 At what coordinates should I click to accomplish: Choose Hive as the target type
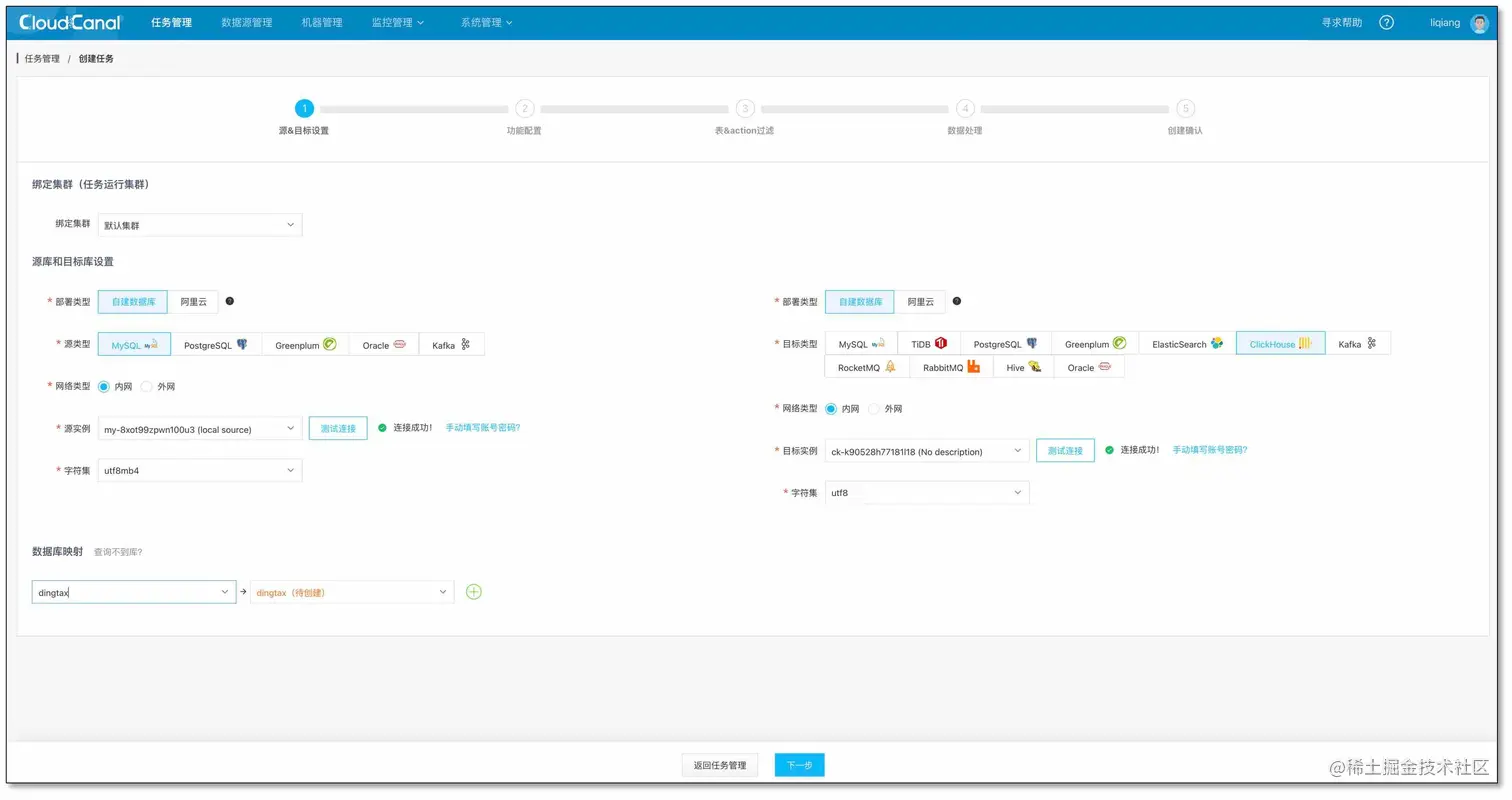pyautogui.click(x=1024, y=367)
